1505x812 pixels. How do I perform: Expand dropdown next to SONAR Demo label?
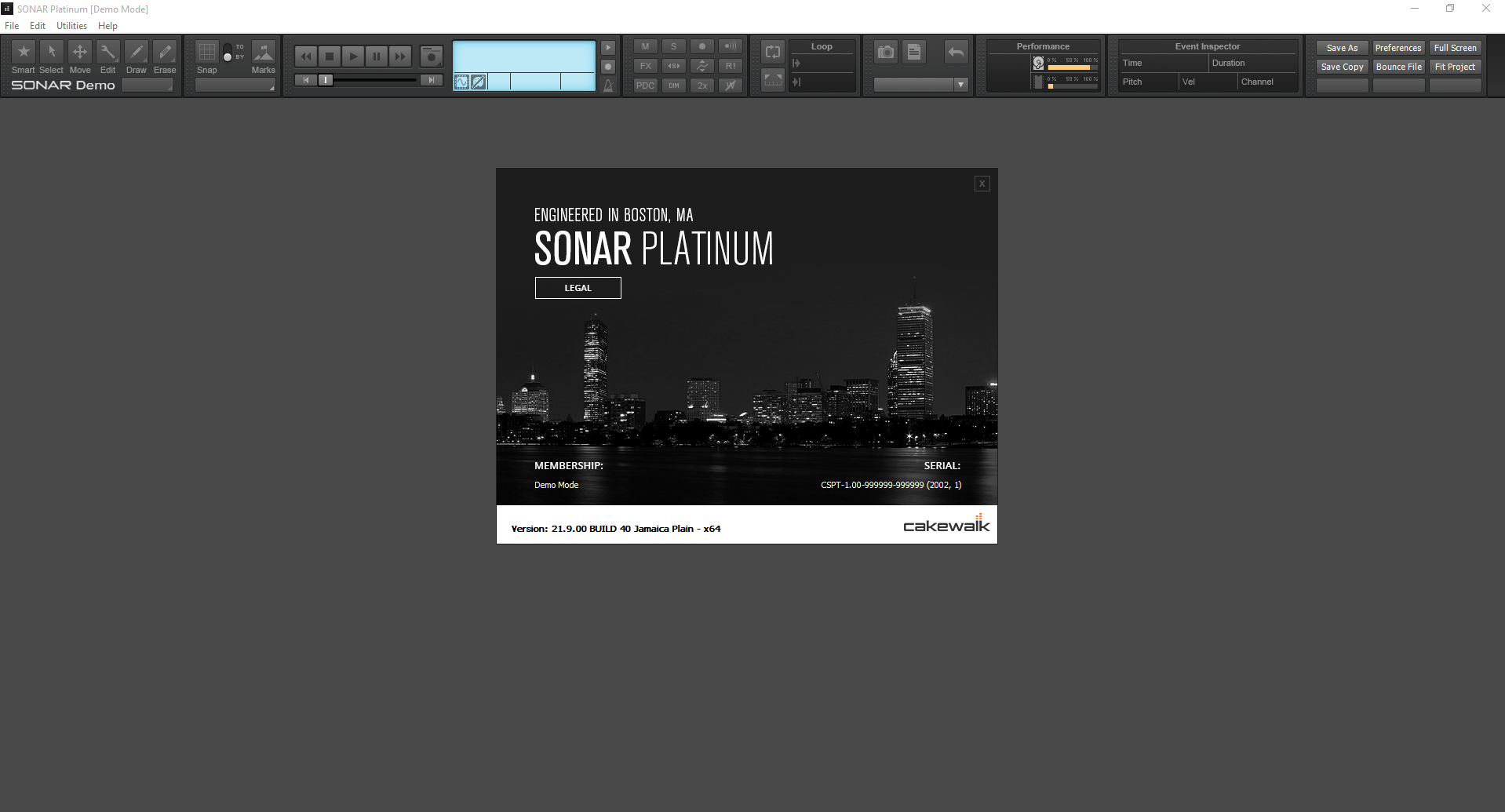(148, 86)
